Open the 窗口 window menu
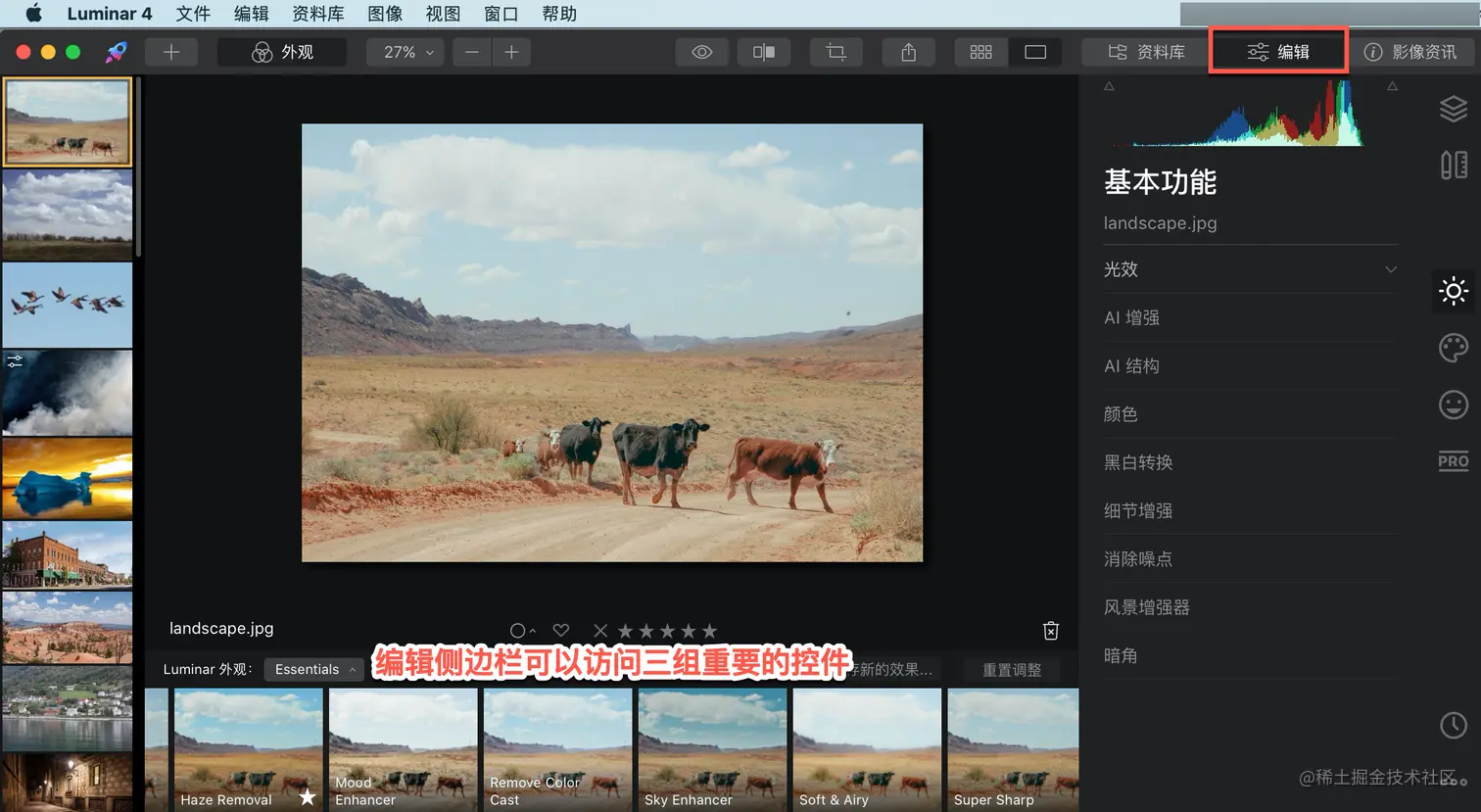Image resolution: width=1481 pixels, height=812 pixels. (x=501, y=14)
